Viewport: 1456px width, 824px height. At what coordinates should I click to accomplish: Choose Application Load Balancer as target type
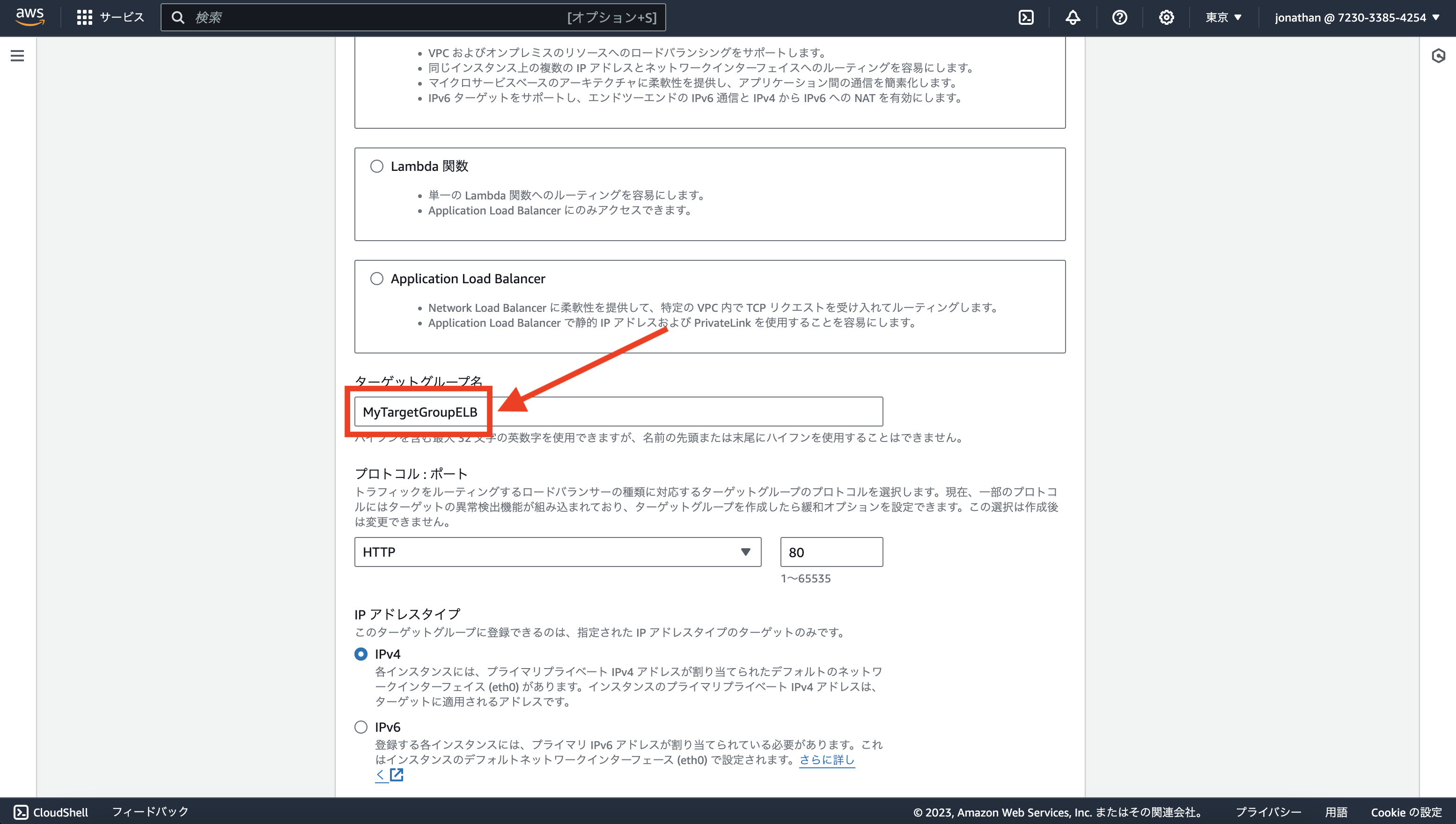tap(377, 278)
